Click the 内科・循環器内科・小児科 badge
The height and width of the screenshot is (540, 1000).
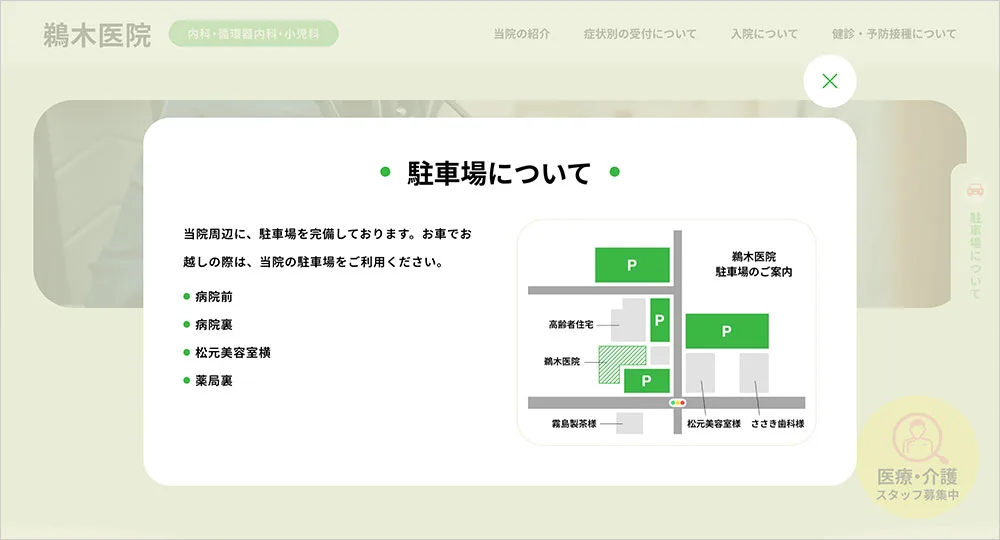[x=254, y=34]
